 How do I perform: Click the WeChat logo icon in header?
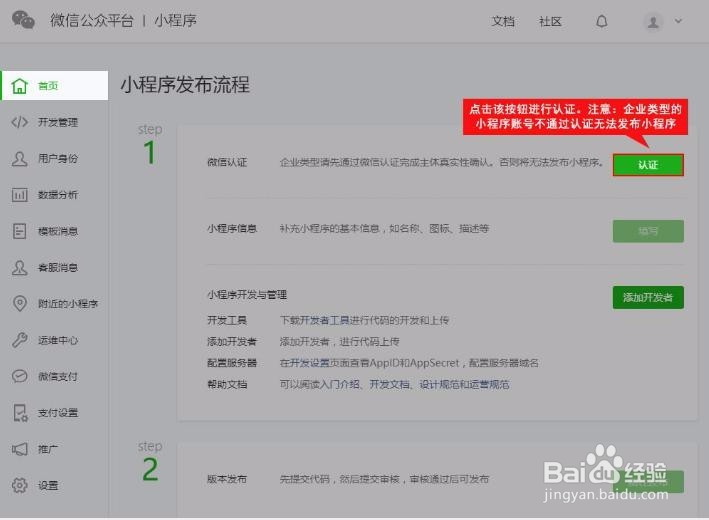tap(23, 20)
